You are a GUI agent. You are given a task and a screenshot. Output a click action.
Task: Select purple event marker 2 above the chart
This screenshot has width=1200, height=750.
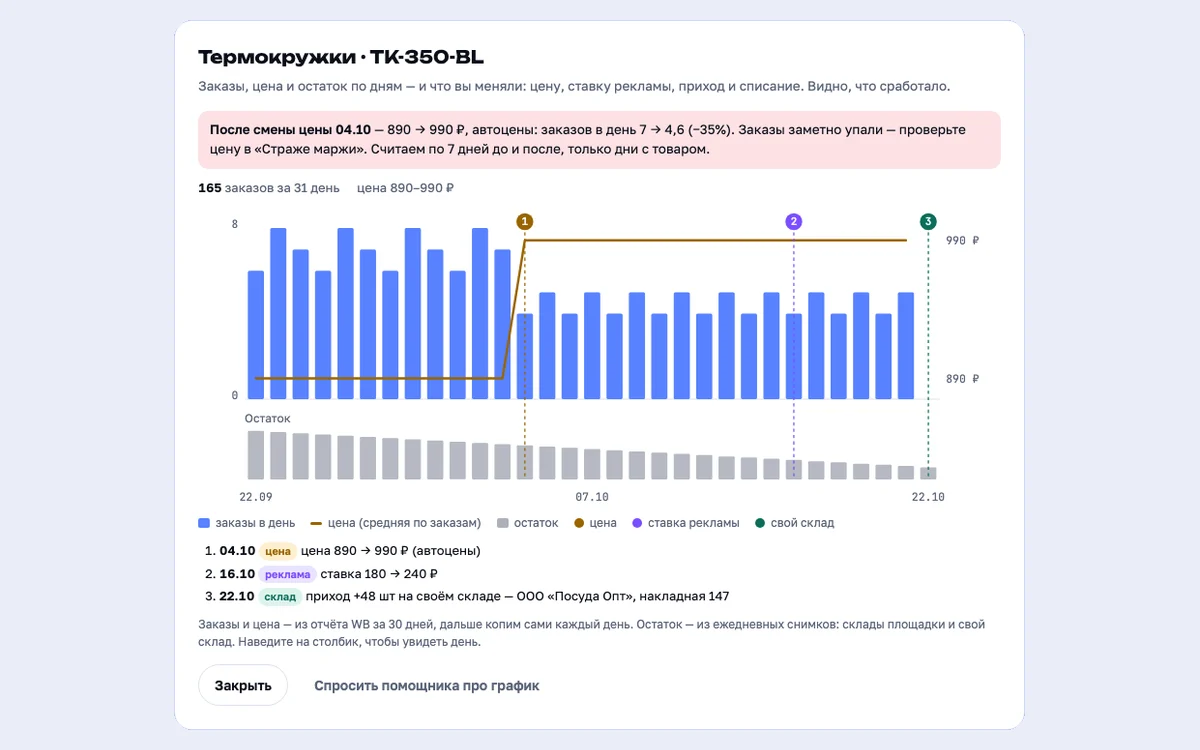(x=794, y=221)
